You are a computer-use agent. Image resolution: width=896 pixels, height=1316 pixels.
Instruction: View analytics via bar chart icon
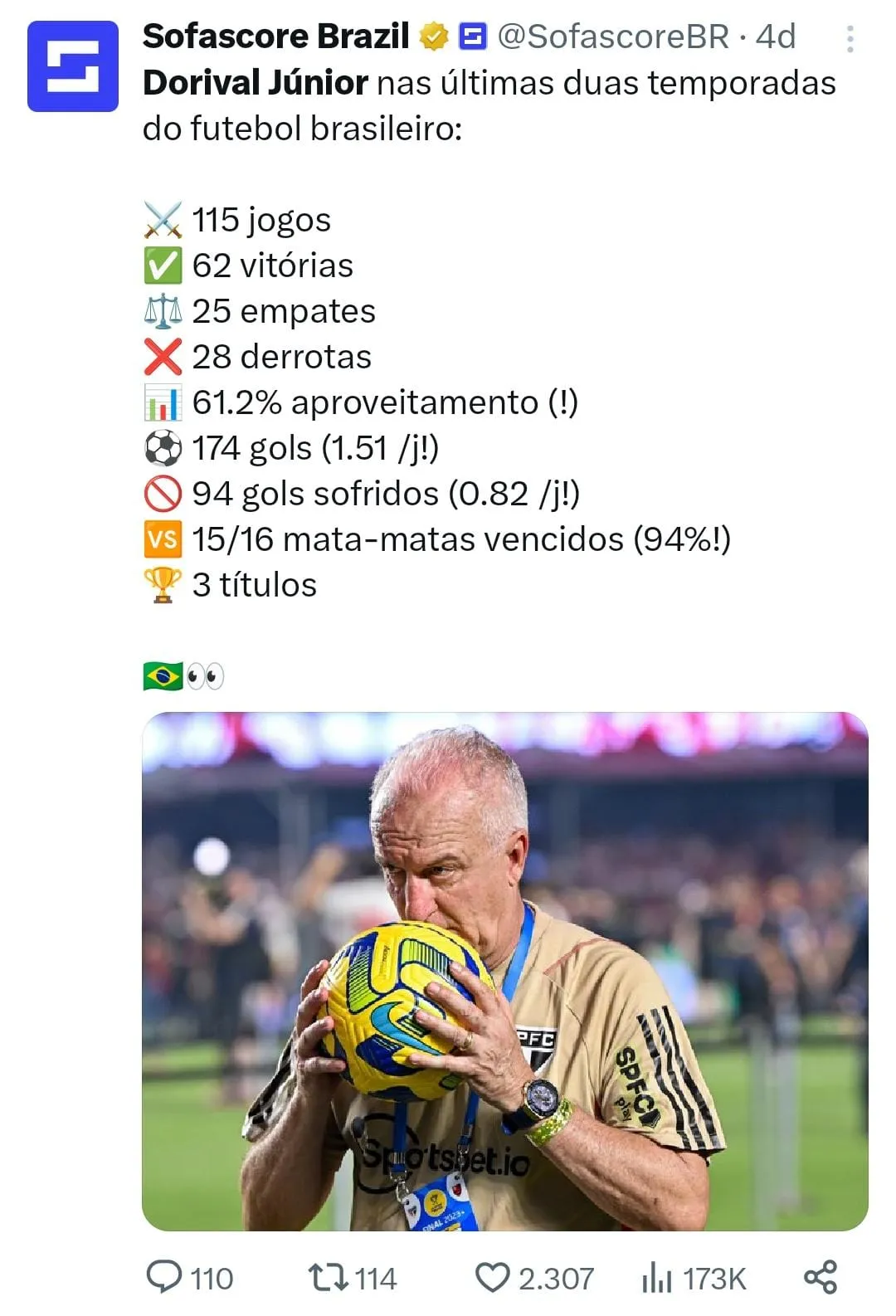pyautogui.click(x=656, y=1278)
